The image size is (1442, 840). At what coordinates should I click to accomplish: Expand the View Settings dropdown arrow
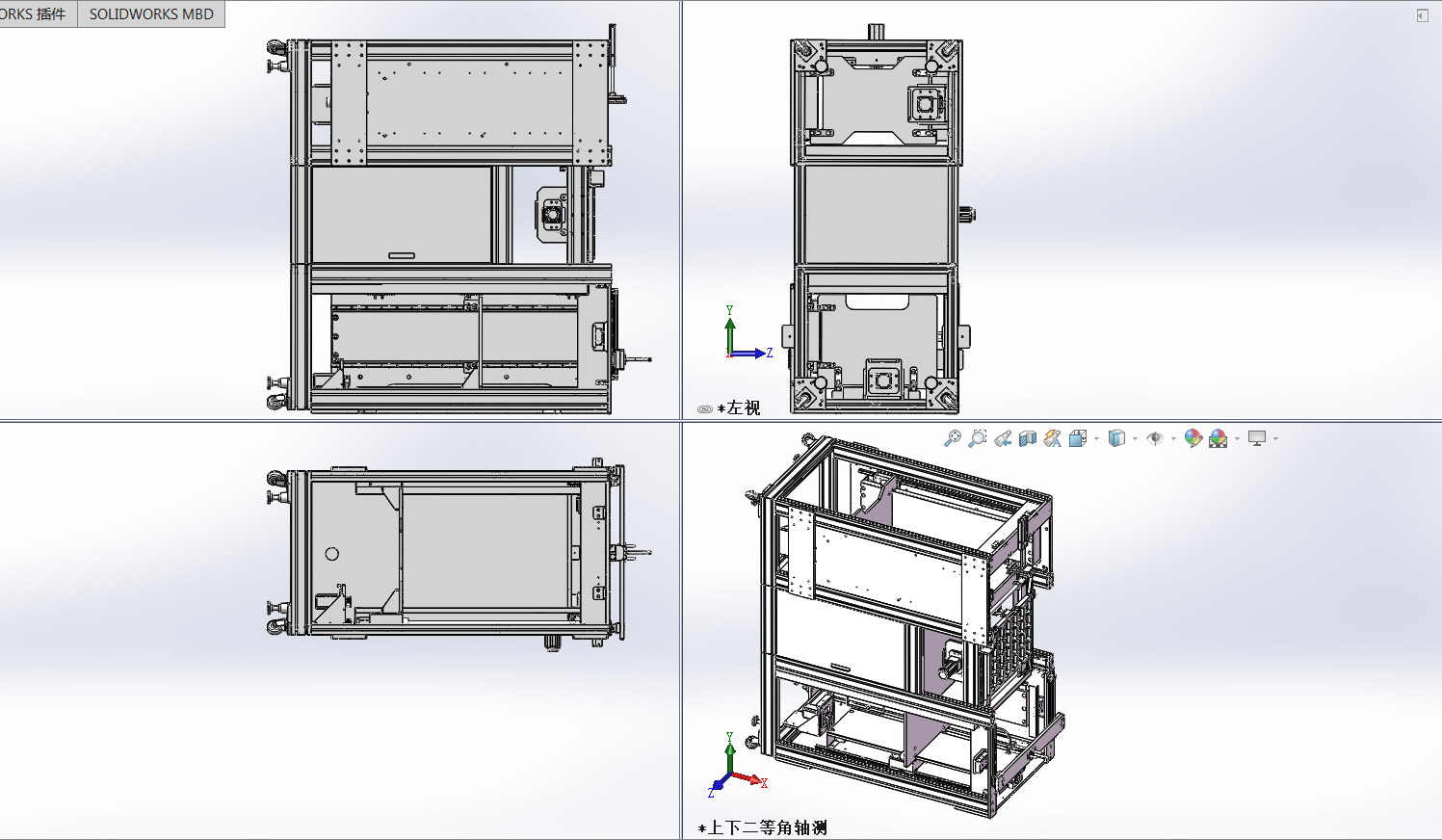pyautogui.click(x=1275, y=438)
